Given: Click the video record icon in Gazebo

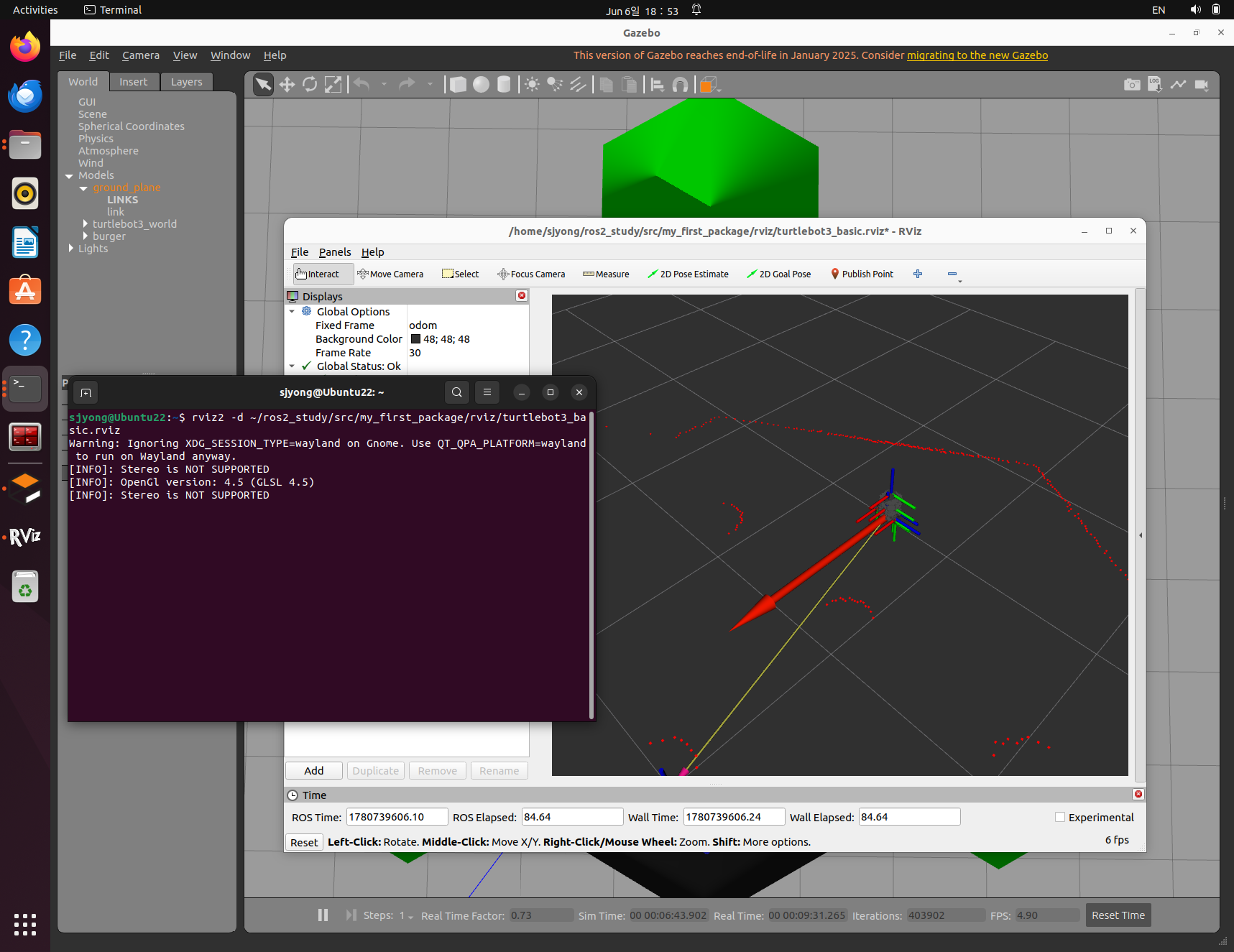Looking at the screenshot, I should point(1201,85).
